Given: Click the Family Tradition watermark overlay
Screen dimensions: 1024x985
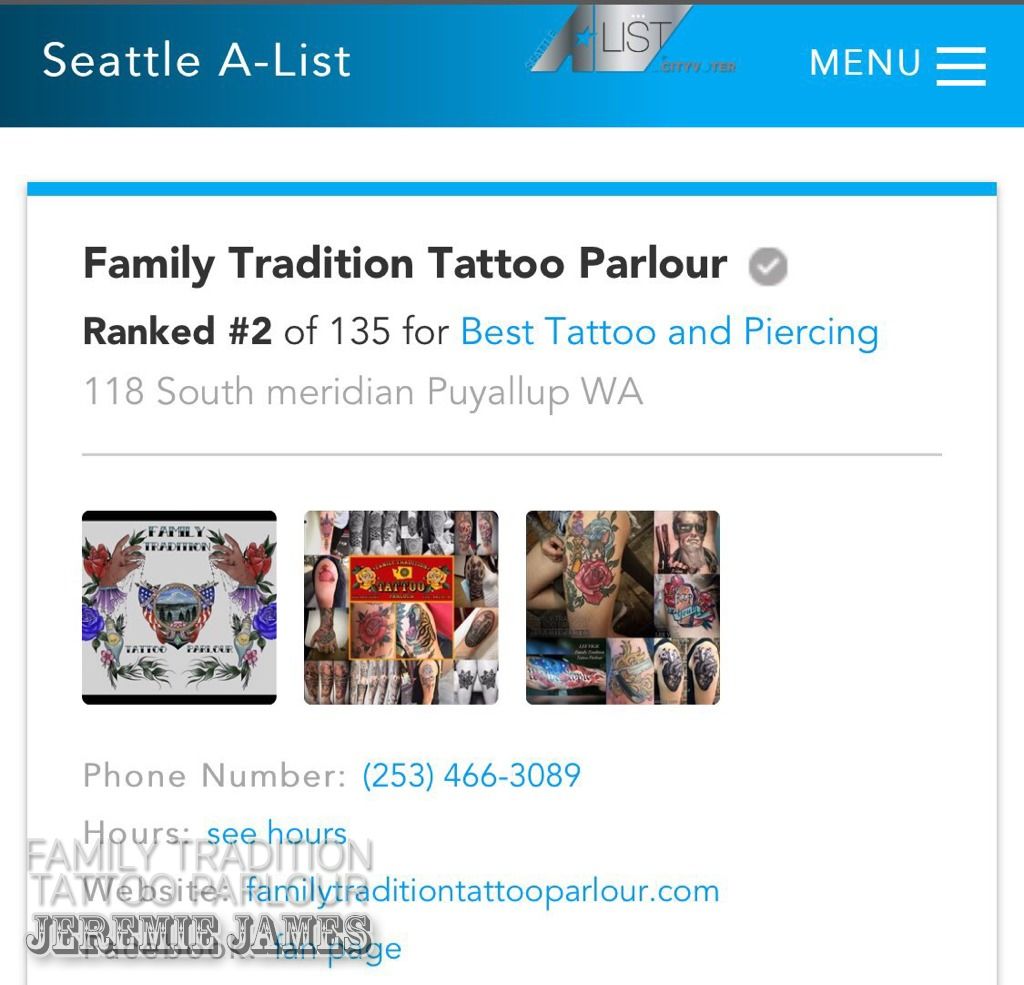Looking at the screenshot, I should [x=200, y=873].
